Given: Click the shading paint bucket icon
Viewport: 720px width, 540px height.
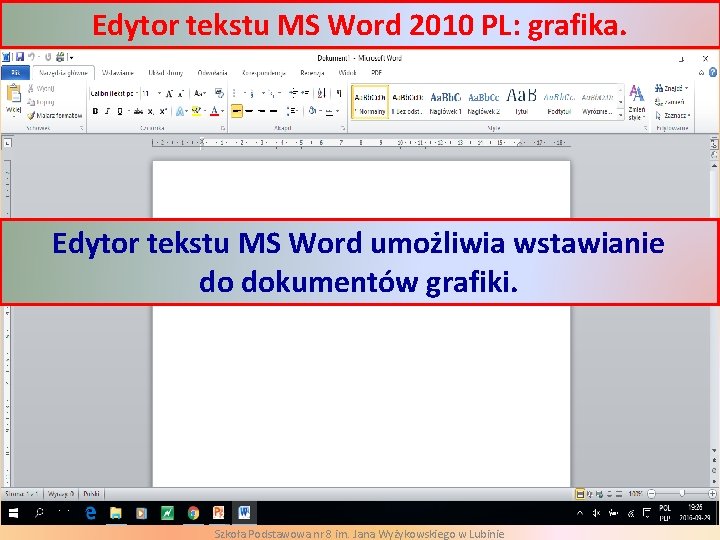Looking at the screenshot, I should pyautogui.click(x=312, y=111).
